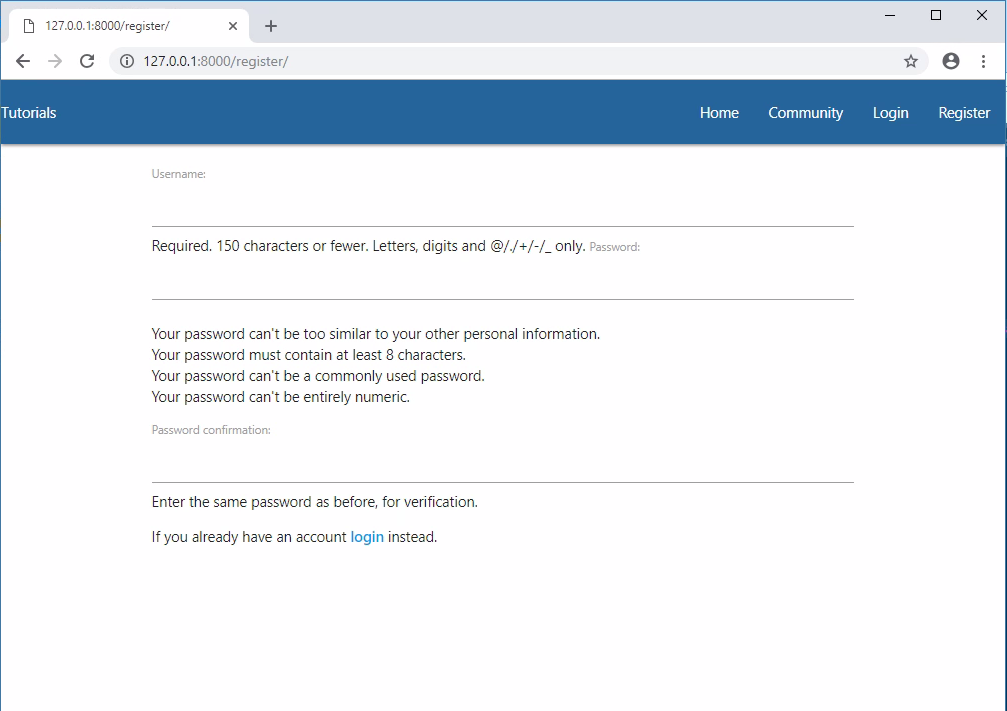View site information icon in address bar
Viewport: 1007px width, 711px height.
tap(127, 61)
